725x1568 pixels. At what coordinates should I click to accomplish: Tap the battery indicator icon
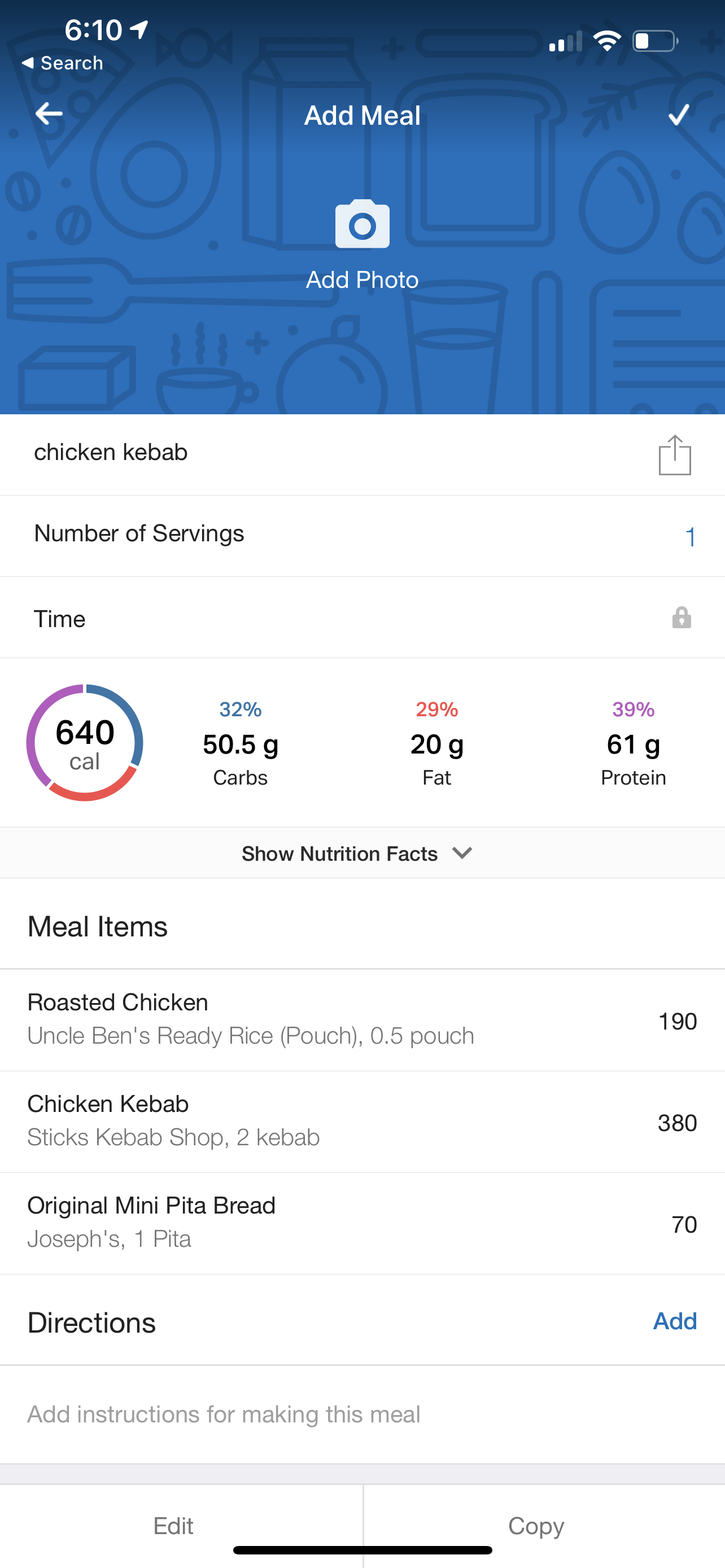click(655, 41)
